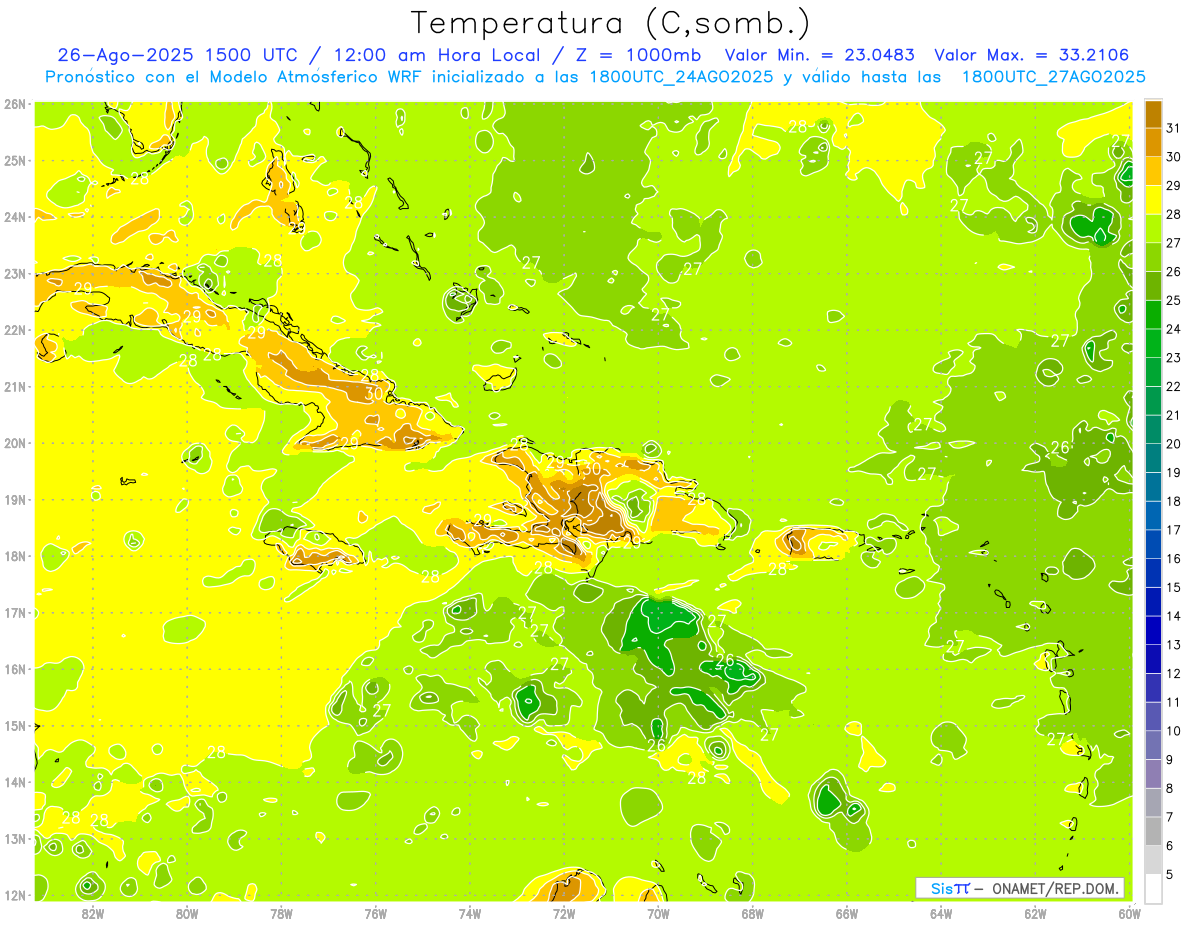Click the '15N' latitude axis label
1200x927 pixels.
[15, 726]
